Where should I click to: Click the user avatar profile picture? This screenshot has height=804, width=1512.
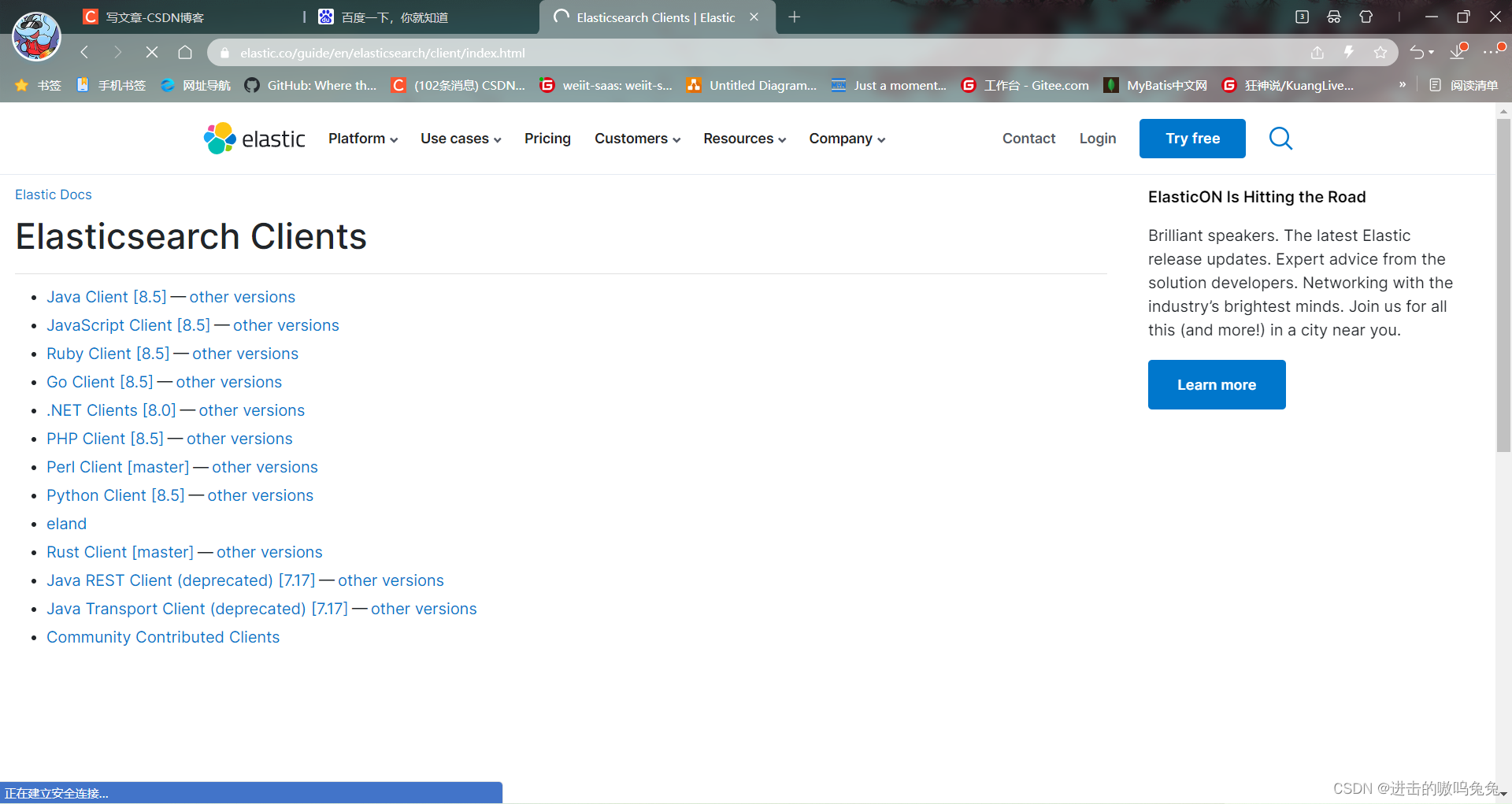click(x=36, y=36)
